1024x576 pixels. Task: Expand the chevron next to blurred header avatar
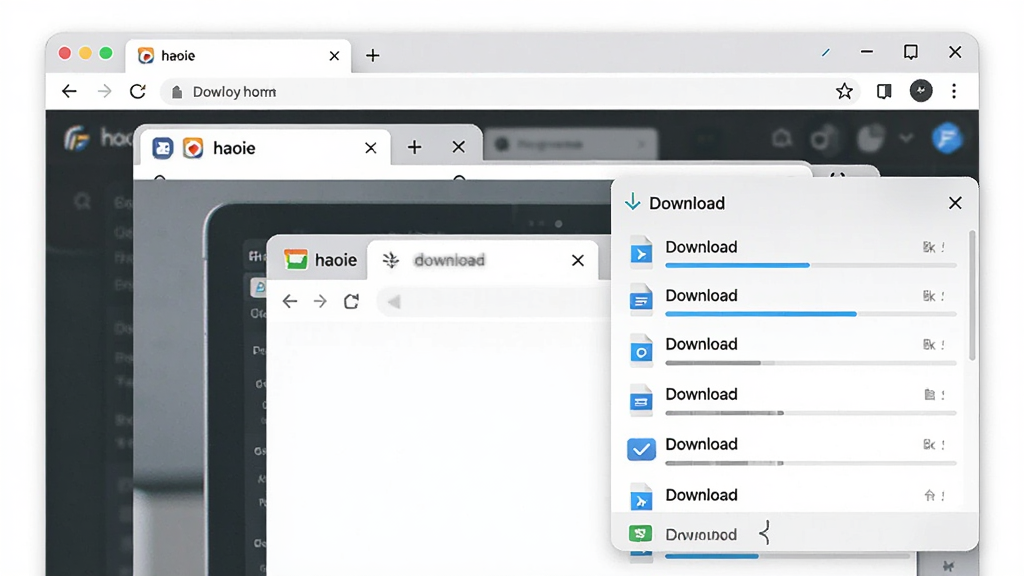[x=906, y=138]
